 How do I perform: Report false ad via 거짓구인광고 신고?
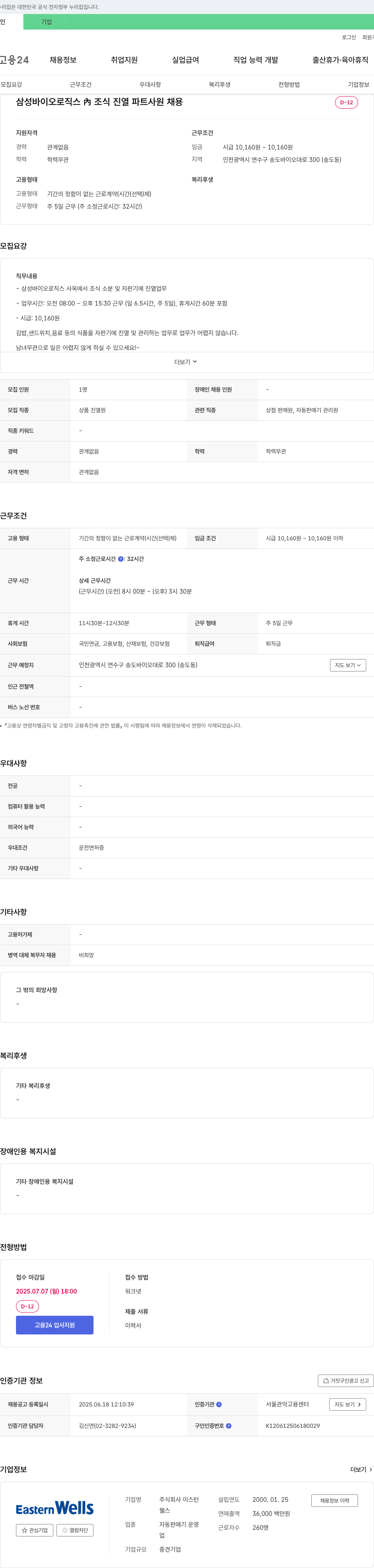coord(346,1381)
